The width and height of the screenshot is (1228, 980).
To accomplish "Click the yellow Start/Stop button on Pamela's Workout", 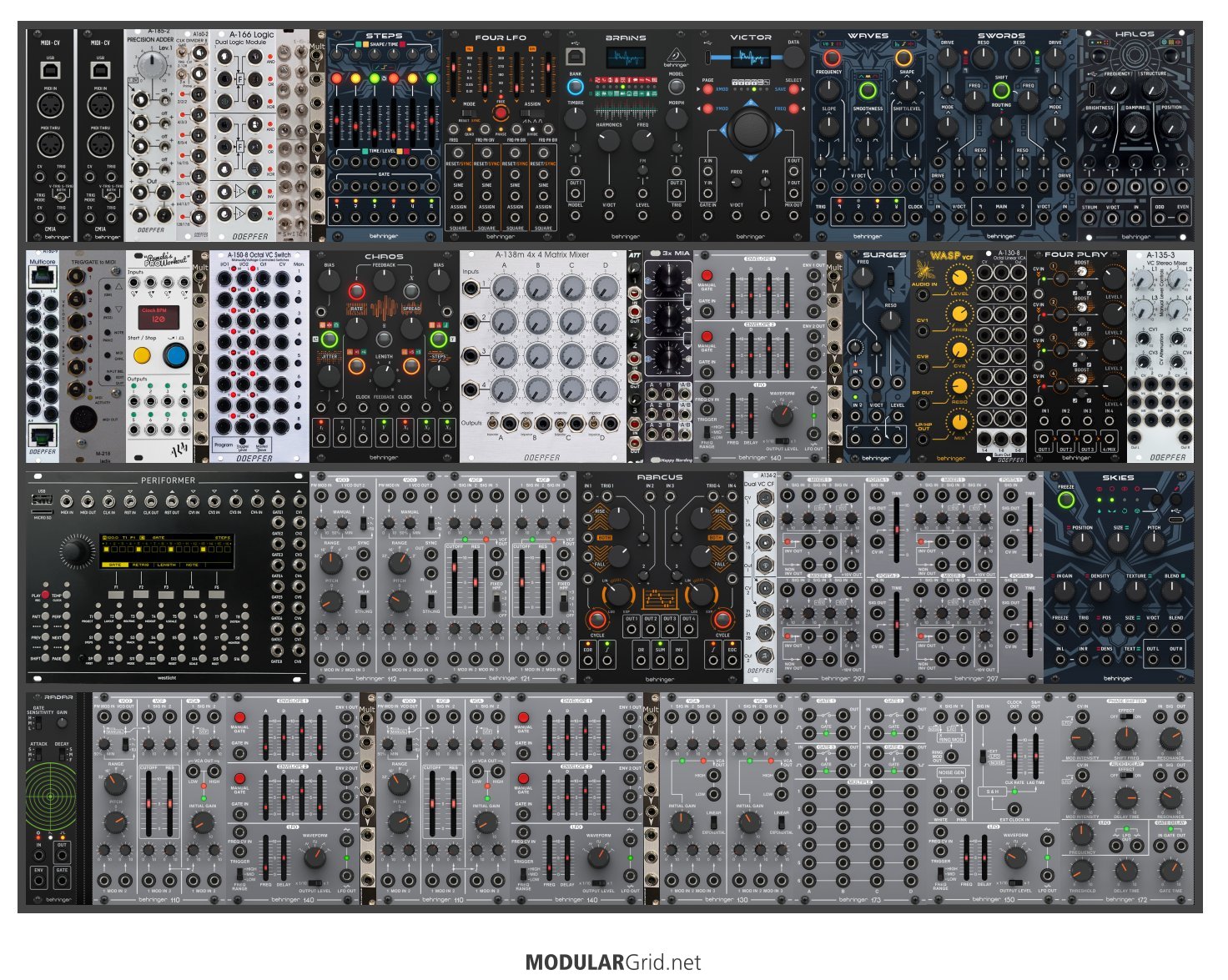I will 142,355.
